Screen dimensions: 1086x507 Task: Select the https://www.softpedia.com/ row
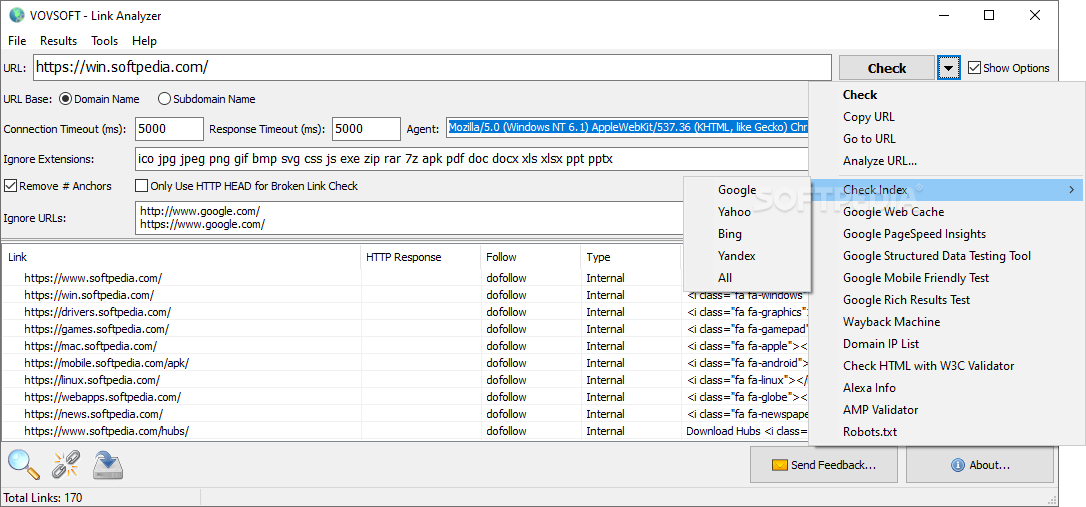click(x=343, y=278)
